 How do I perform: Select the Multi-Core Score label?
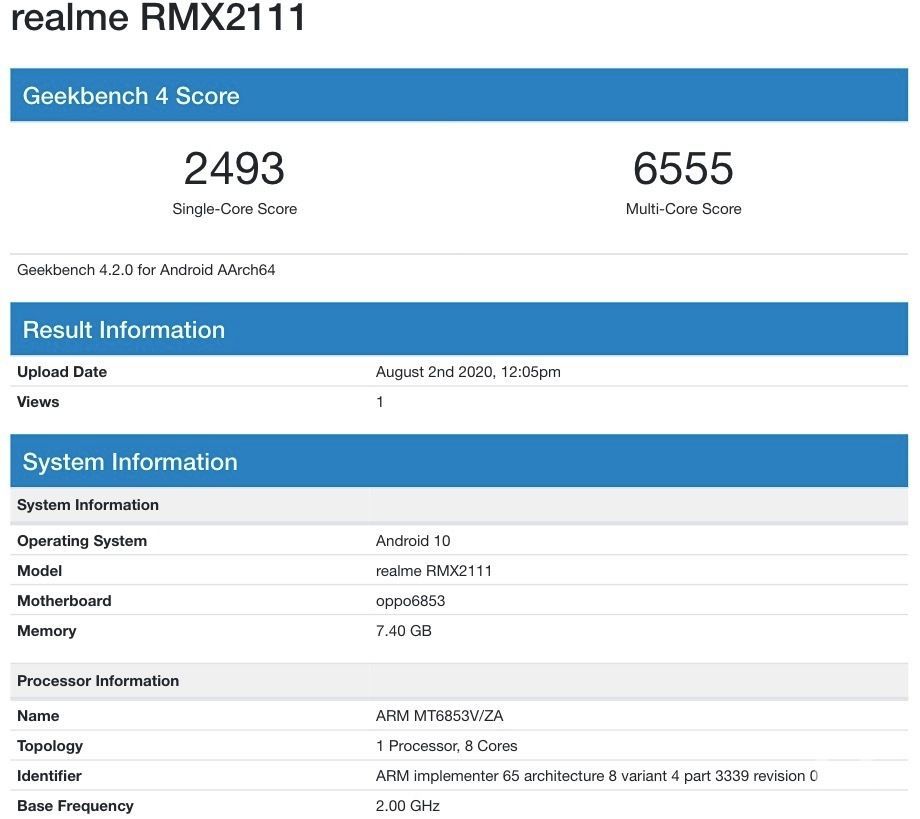pos(683,209)
